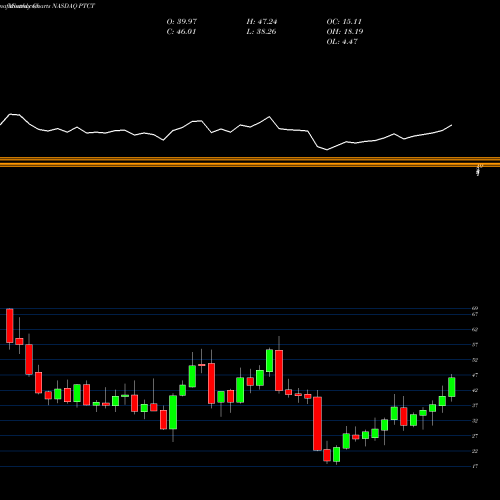Viewport: 500px width, 500px height.
Task: Select the low value L: 38.26
Action: point(261,32)
